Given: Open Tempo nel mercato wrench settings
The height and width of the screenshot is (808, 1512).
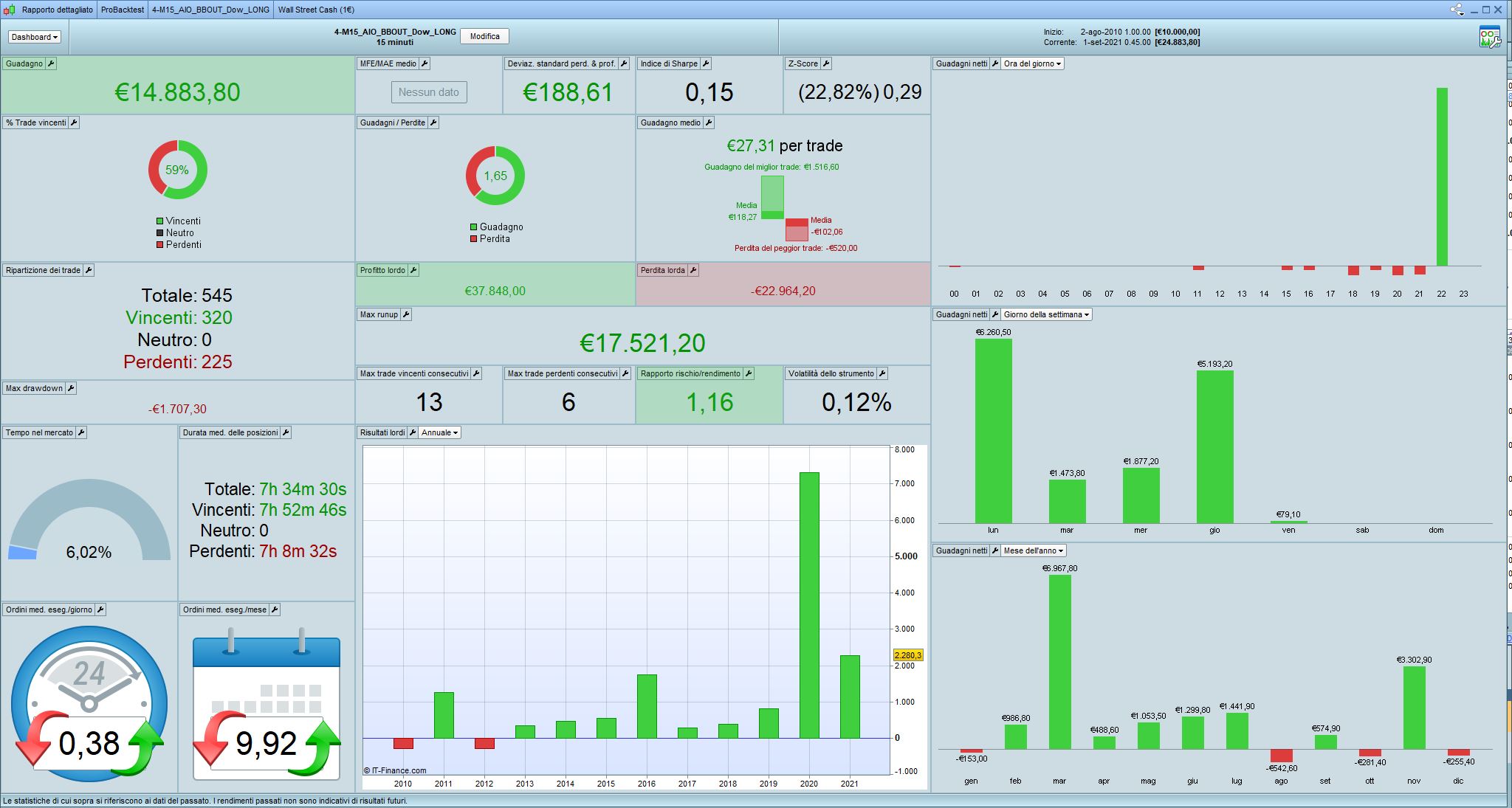Looking at the screenshot, I should point(81,432).
